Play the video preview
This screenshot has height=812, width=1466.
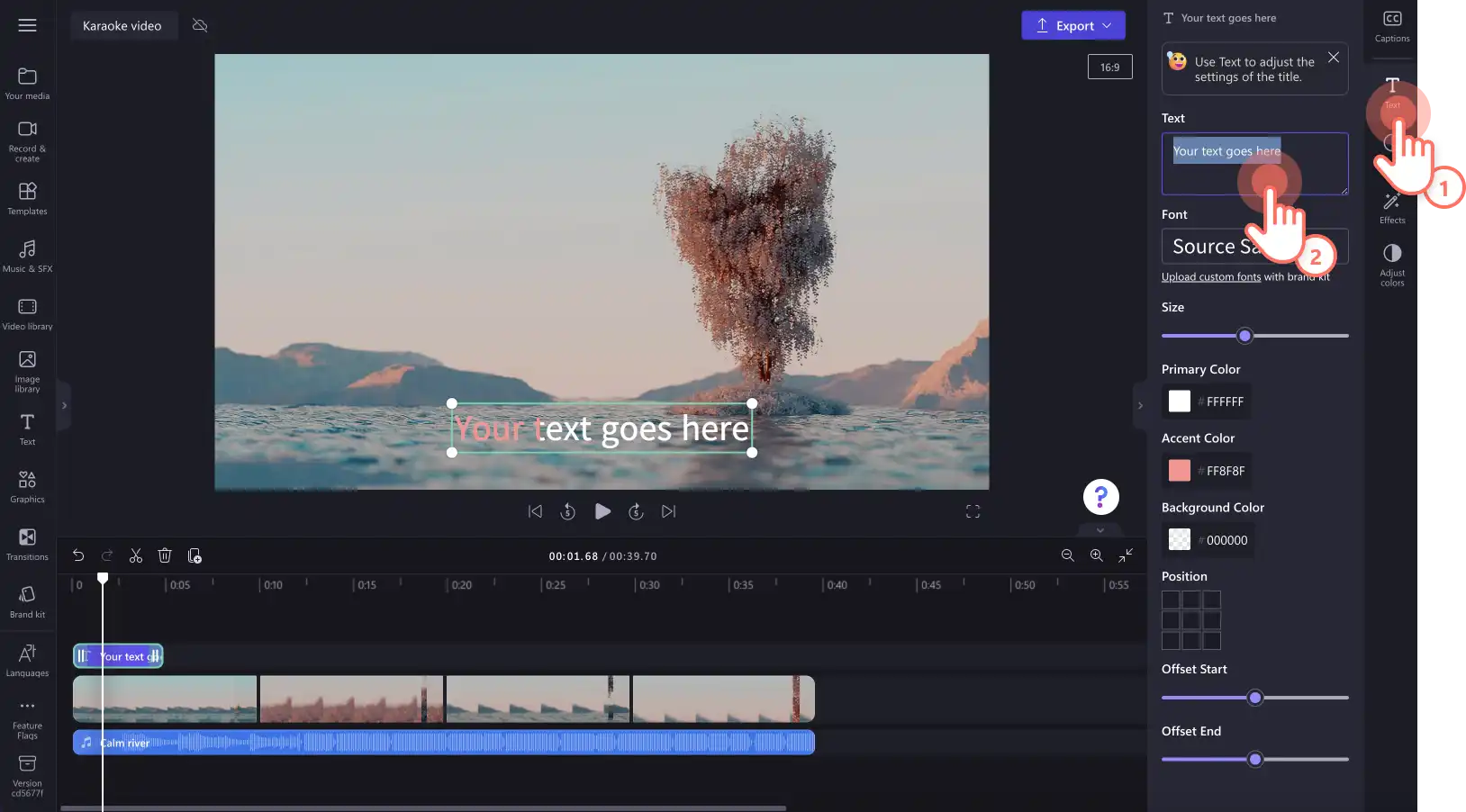tap(602, 511)
